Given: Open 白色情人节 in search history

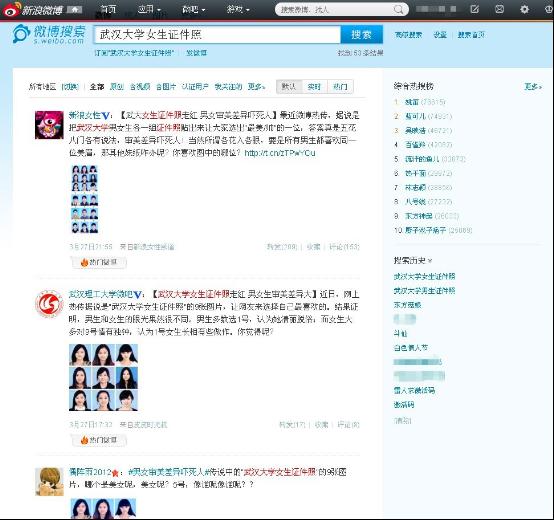Looking at the screenshot, I should pyautogui.click(x=411, y=348).
